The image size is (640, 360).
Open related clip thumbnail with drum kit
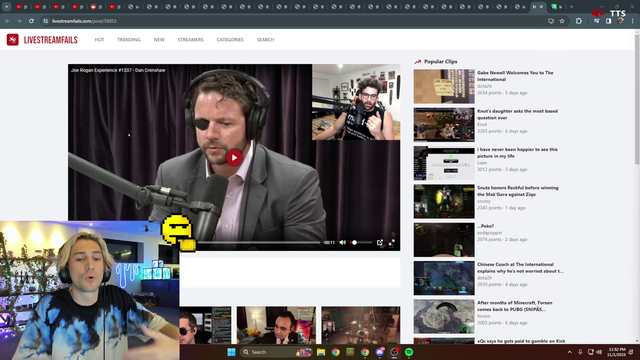click(361, 325)
